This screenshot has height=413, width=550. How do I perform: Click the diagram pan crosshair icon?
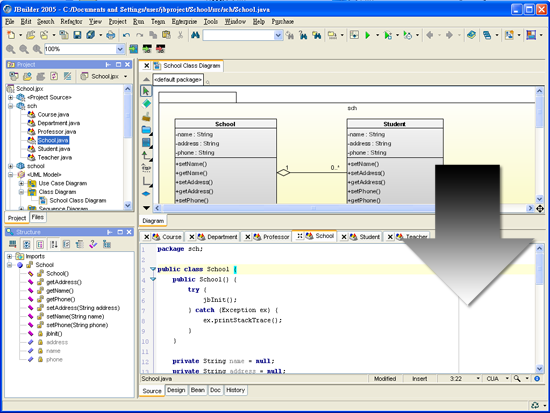[540, 209]
